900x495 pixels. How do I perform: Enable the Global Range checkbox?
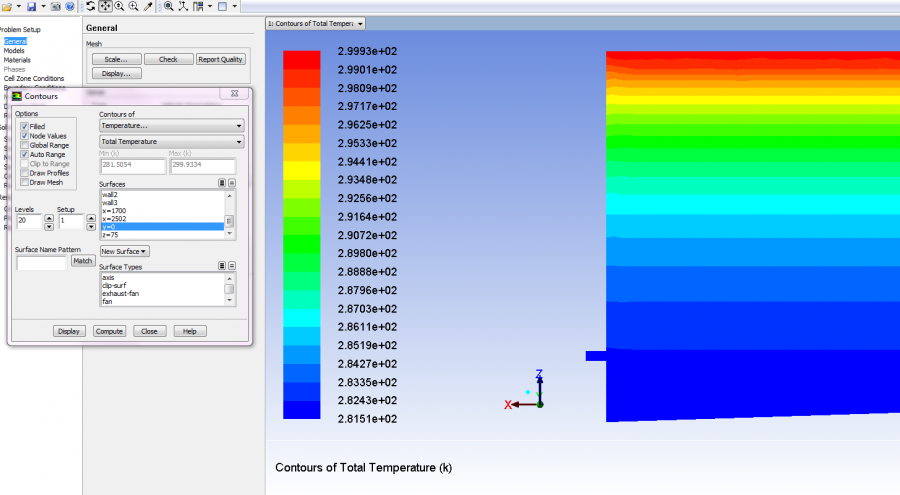pos(25,145)
